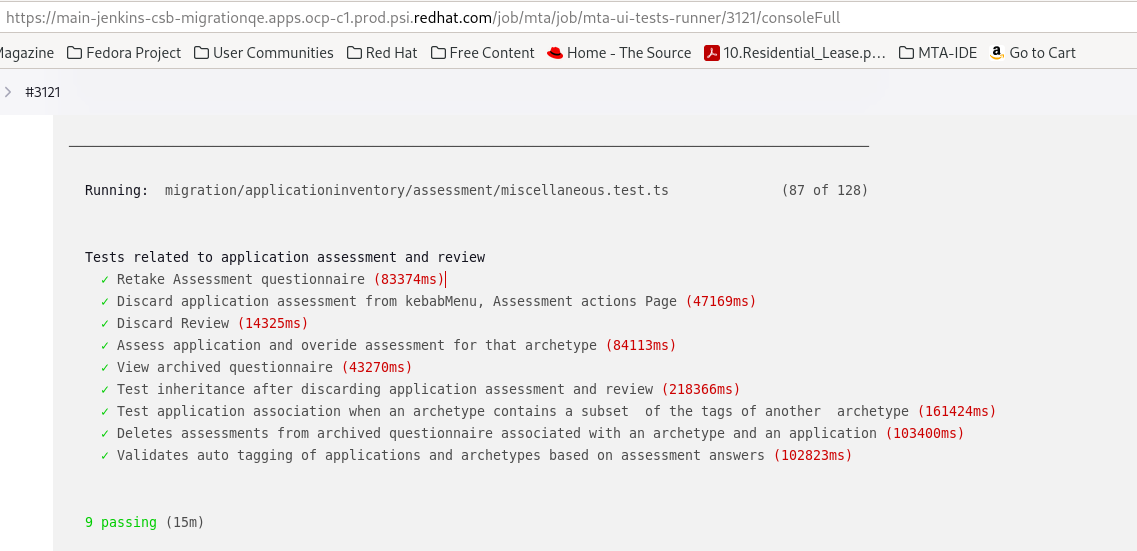
Task: Click the Free Content folder icon
Action: [438, 53]
